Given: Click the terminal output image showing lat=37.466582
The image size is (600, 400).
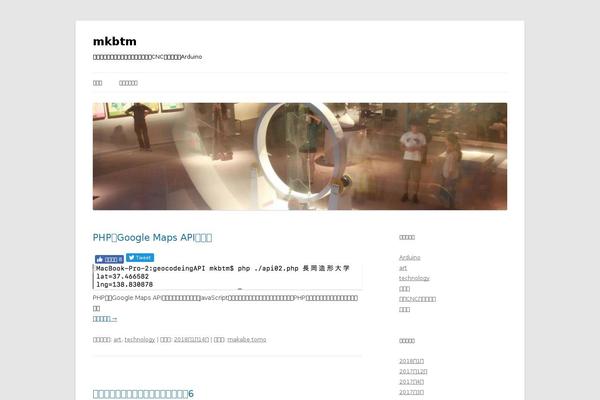Looking at the screenshot, I should pyautogui.click(x=228, y=276).
